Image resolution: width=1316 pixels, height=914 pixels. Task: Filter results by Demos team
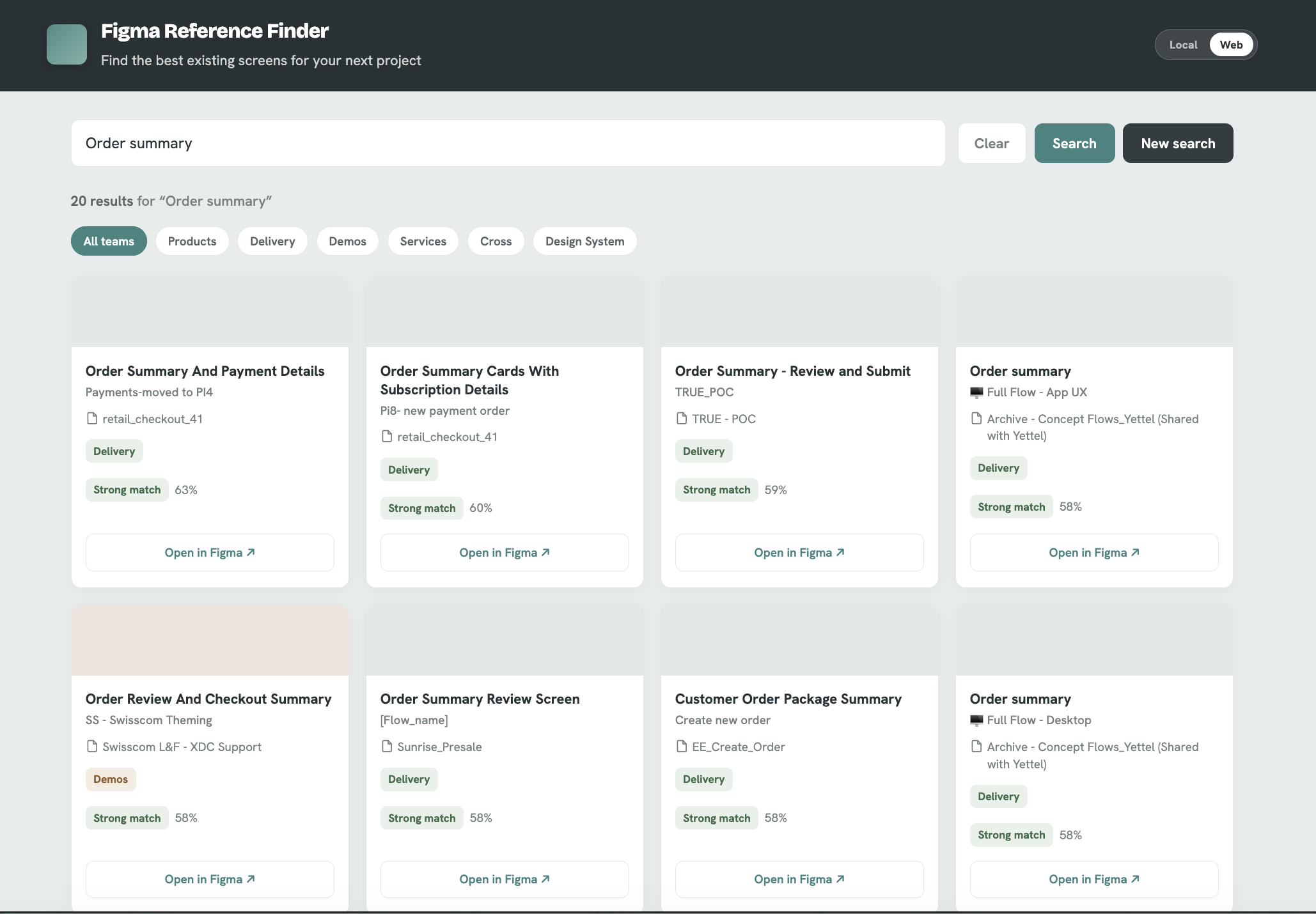[347, 241]
